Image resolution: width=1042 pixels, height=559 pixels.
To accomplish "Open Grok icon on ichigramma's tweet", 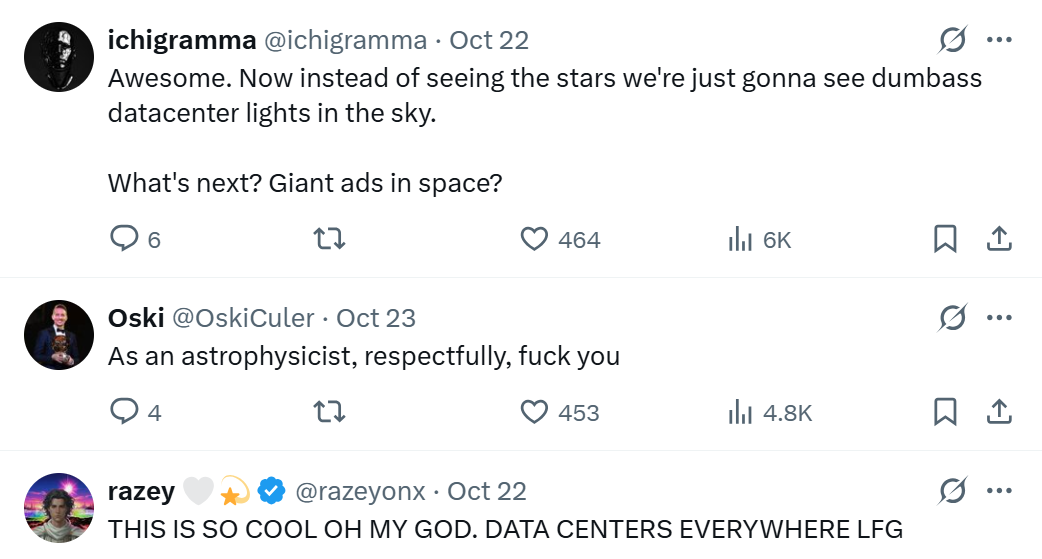I will tap(953, 40).
